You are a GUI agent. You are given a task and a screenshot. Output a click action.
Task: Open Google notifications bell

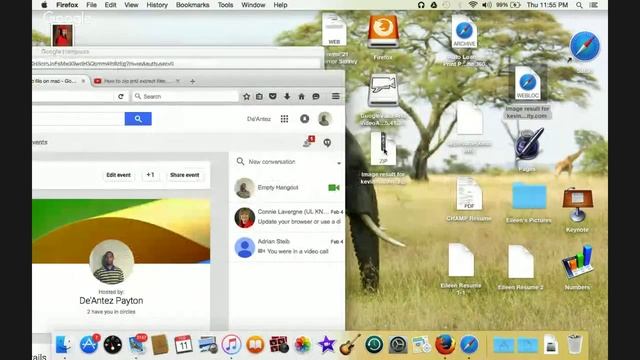click(304, 119)
